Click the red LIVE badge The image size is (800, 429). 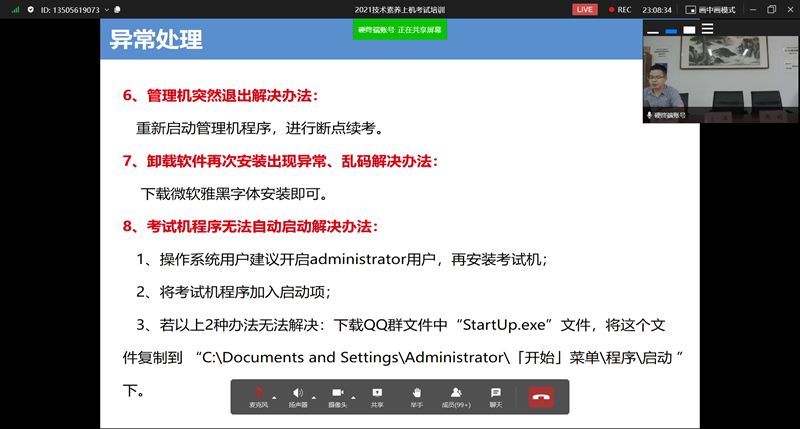pyautogui.click(x=585, y=9)
